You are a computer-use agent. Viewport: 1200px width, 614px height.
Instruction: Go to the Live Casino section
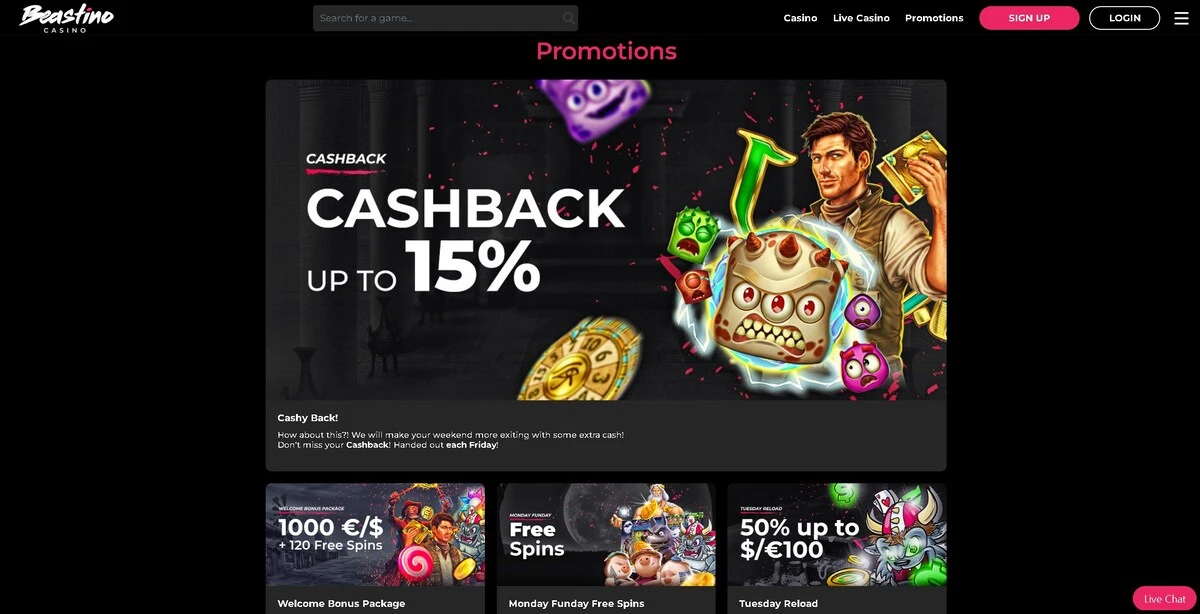click(861, 18)
